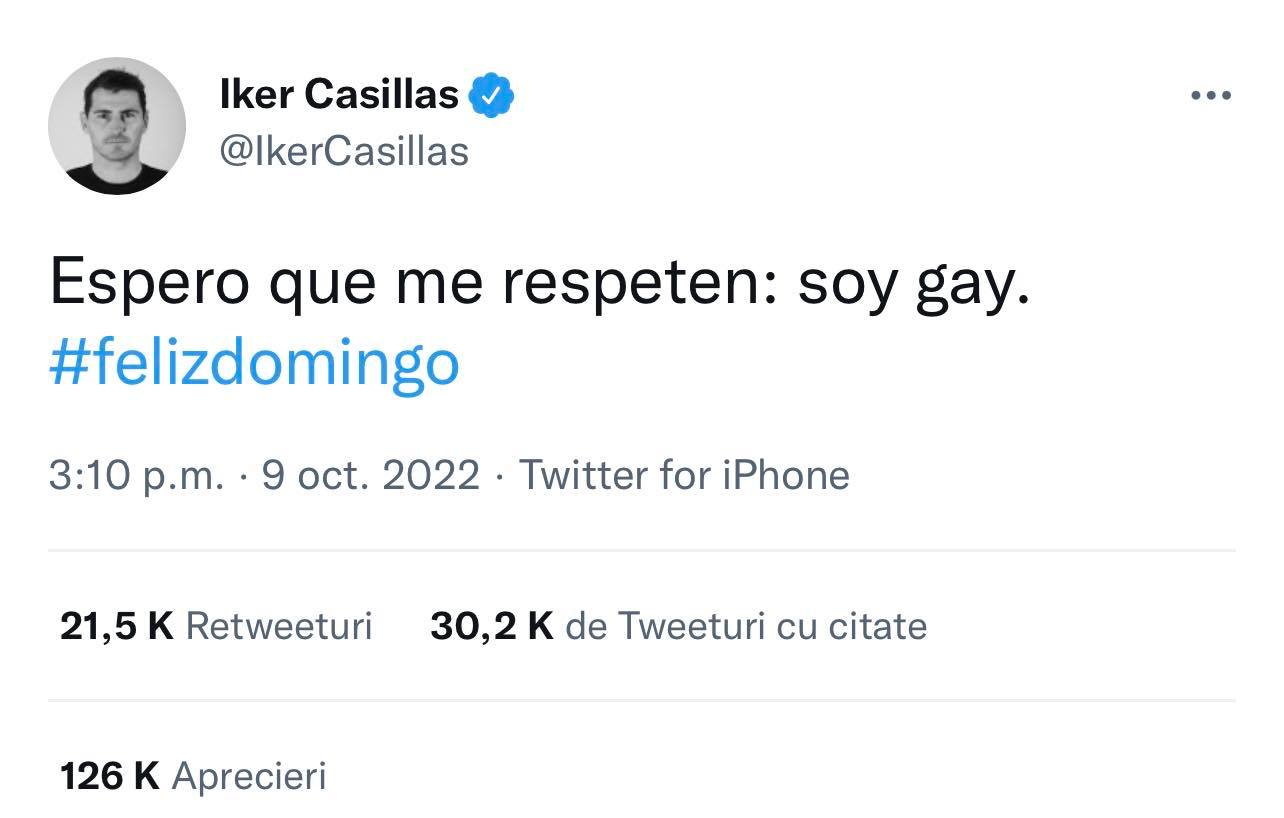
Task: Open Iker Casillas profile picture
Action: (117, 126)
